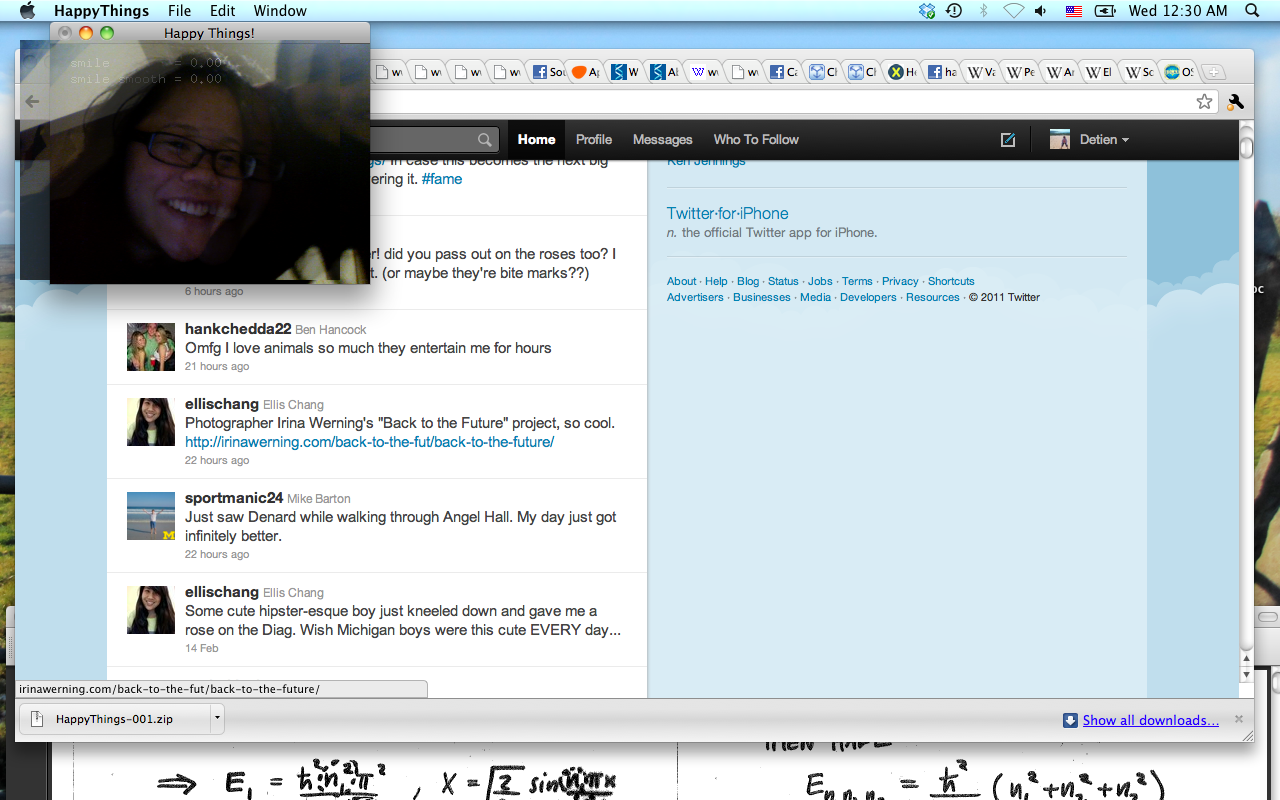Open the irinawerning.com back-to-the-future link

pyautogui.click(x=369, y=442)
